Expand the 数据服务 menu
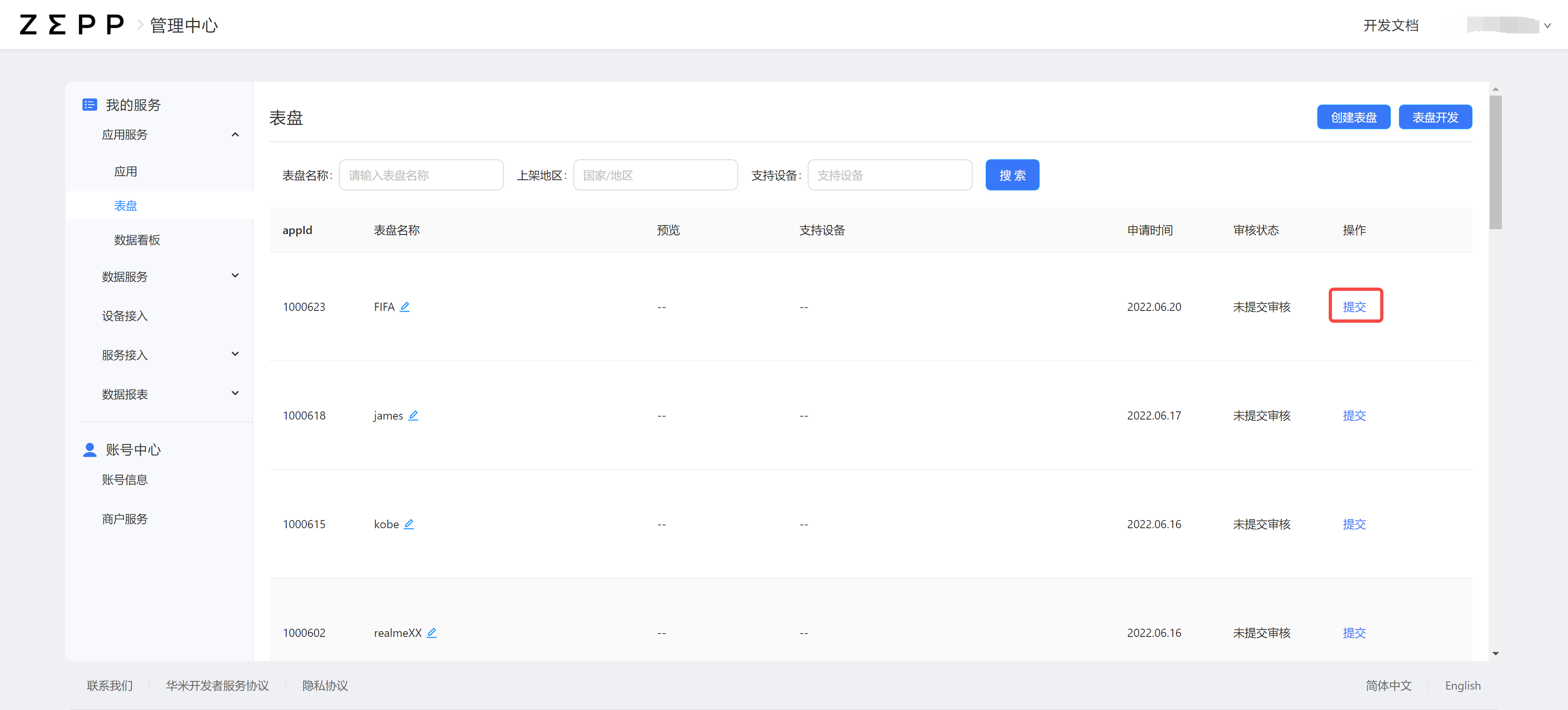This screenshot has width=1568, height=710. 235,276
